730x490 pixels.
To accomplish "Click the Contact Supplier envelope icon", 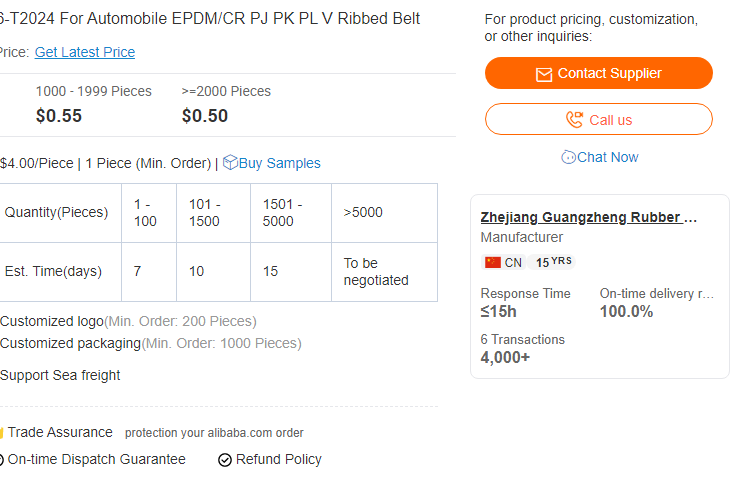I will (x=544, y=74).
